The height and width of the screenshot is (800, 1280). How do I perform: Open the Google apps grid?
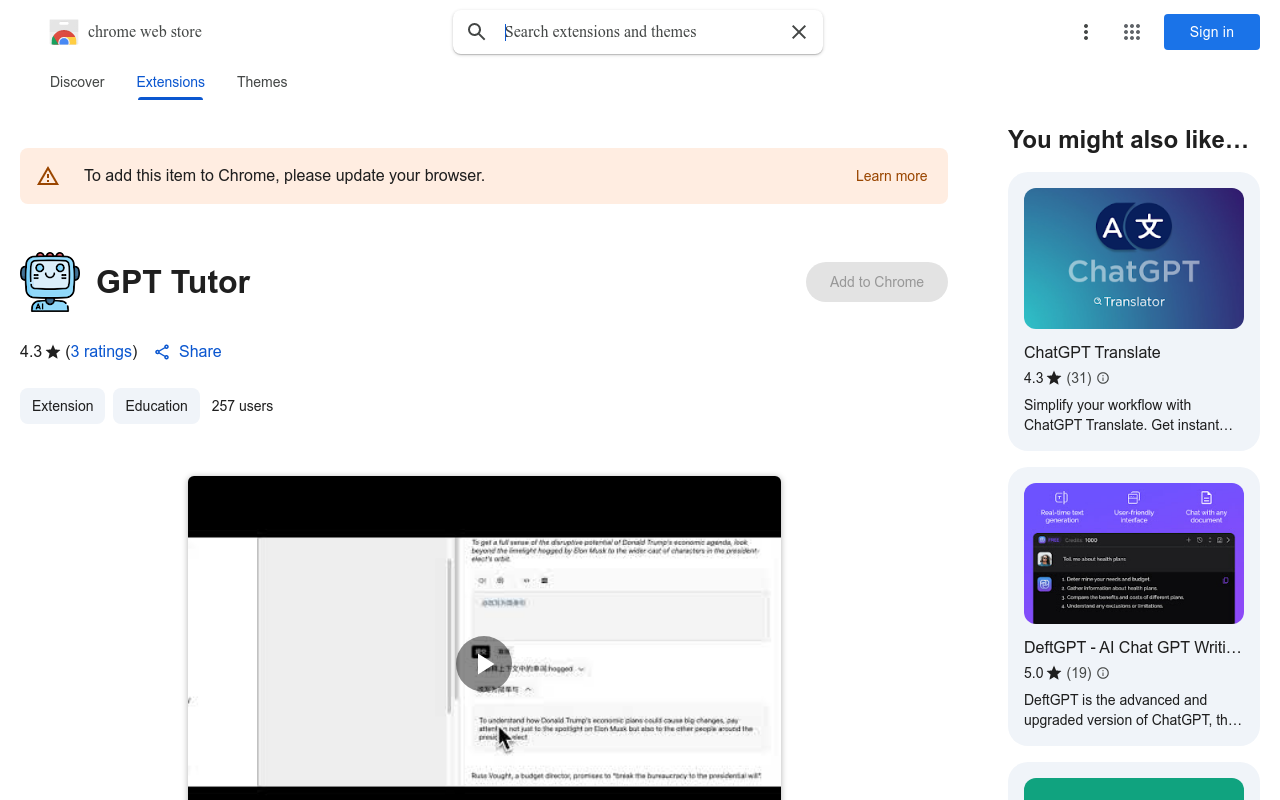[1132, 32]
